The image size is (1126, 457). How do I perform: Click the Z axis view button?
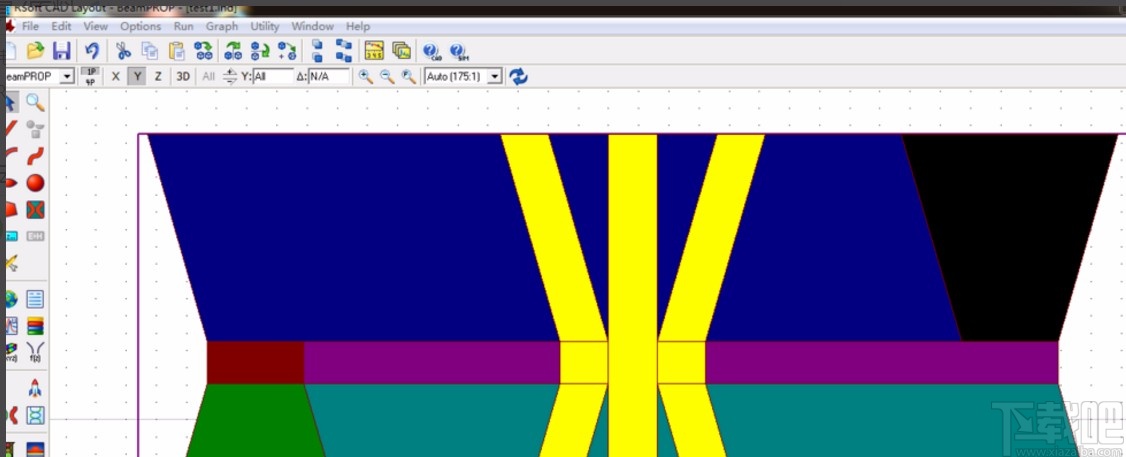click(158, 76)
